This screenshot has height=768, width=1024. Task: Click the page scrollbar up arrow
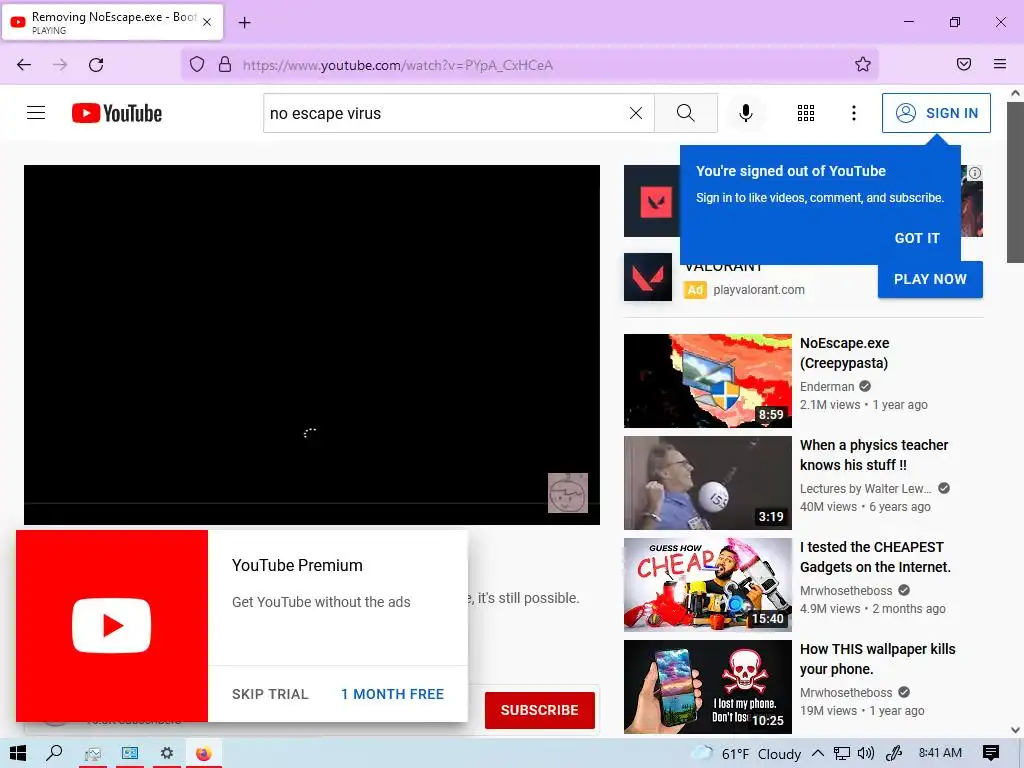[x=1016, y=93]
